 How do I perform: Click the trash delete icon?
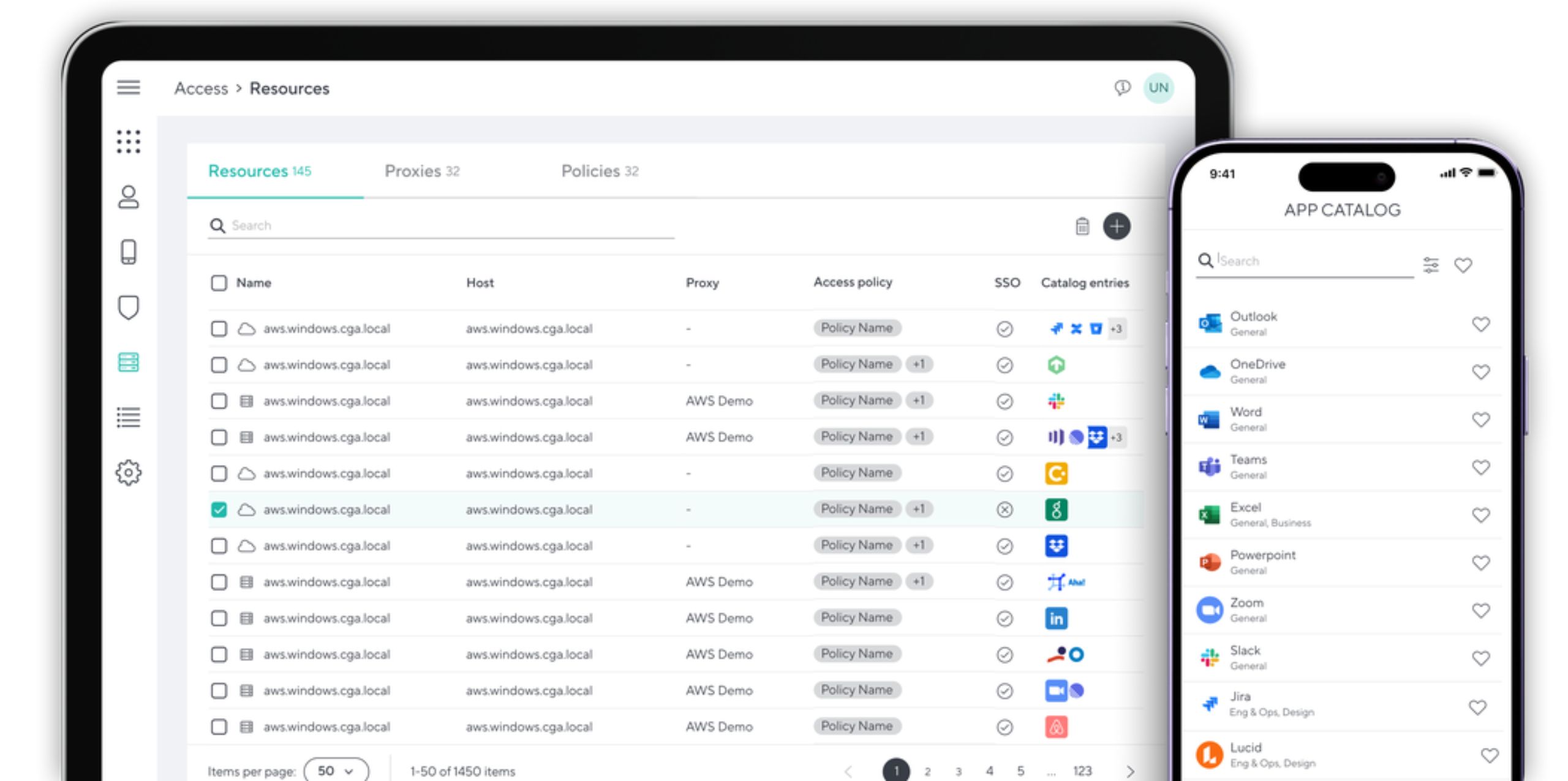(x=1082, y=226)
